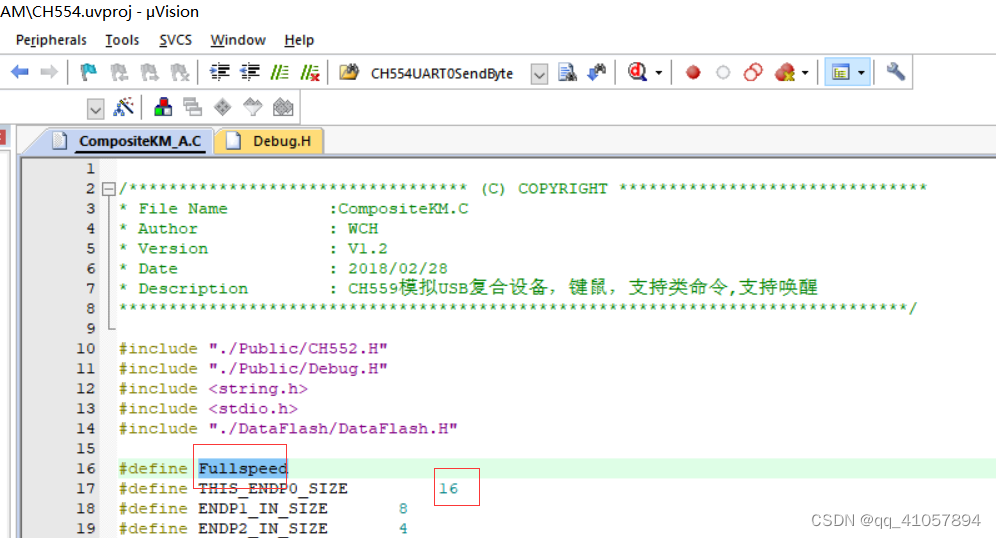Open the target selection dropdown in the second toolbar
Viewport: 996px width, 538px height.
pyautogui.click(x=95, y=109)
